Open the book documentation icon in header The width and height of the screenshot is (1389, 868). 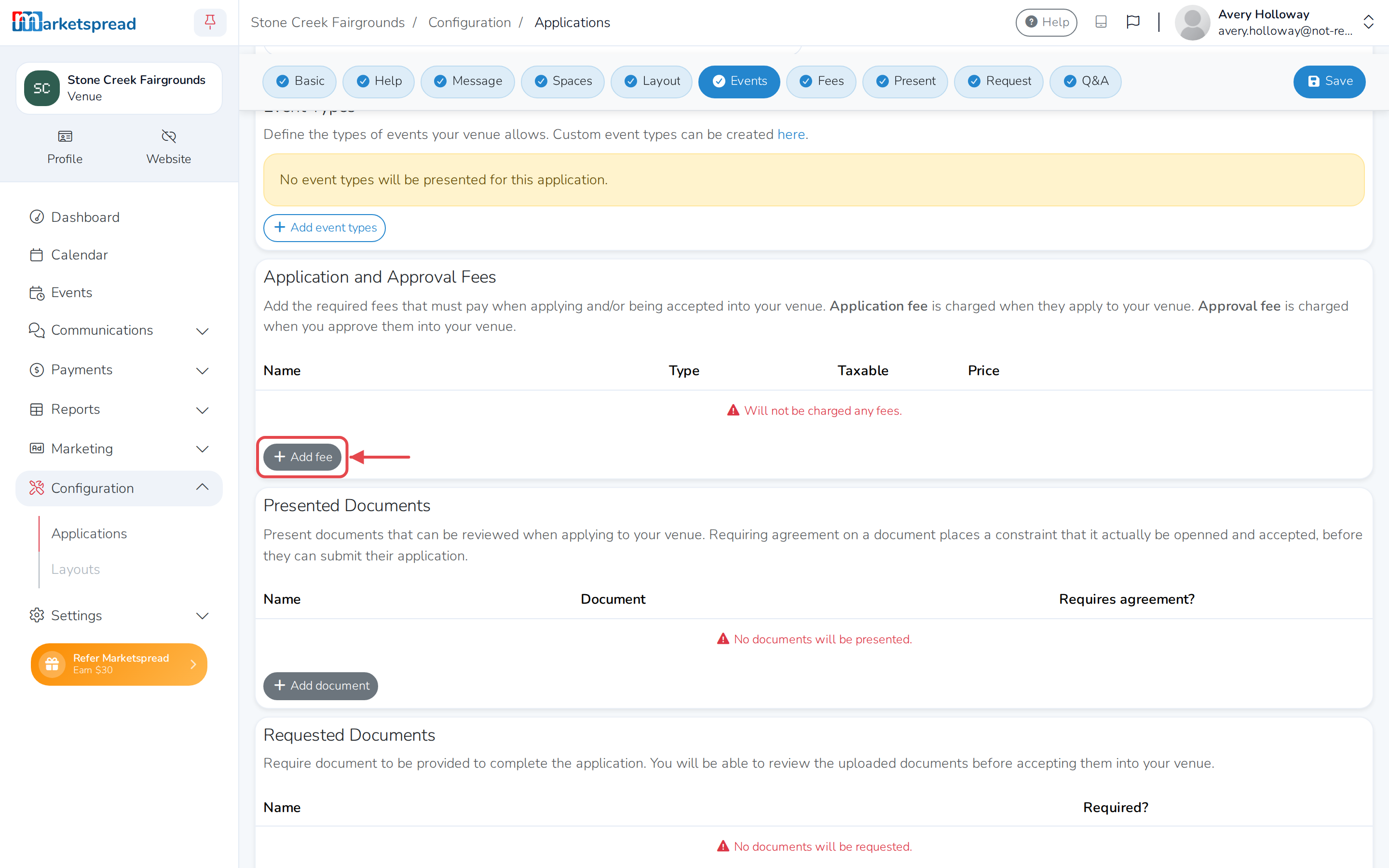[x=1100, y=22]
